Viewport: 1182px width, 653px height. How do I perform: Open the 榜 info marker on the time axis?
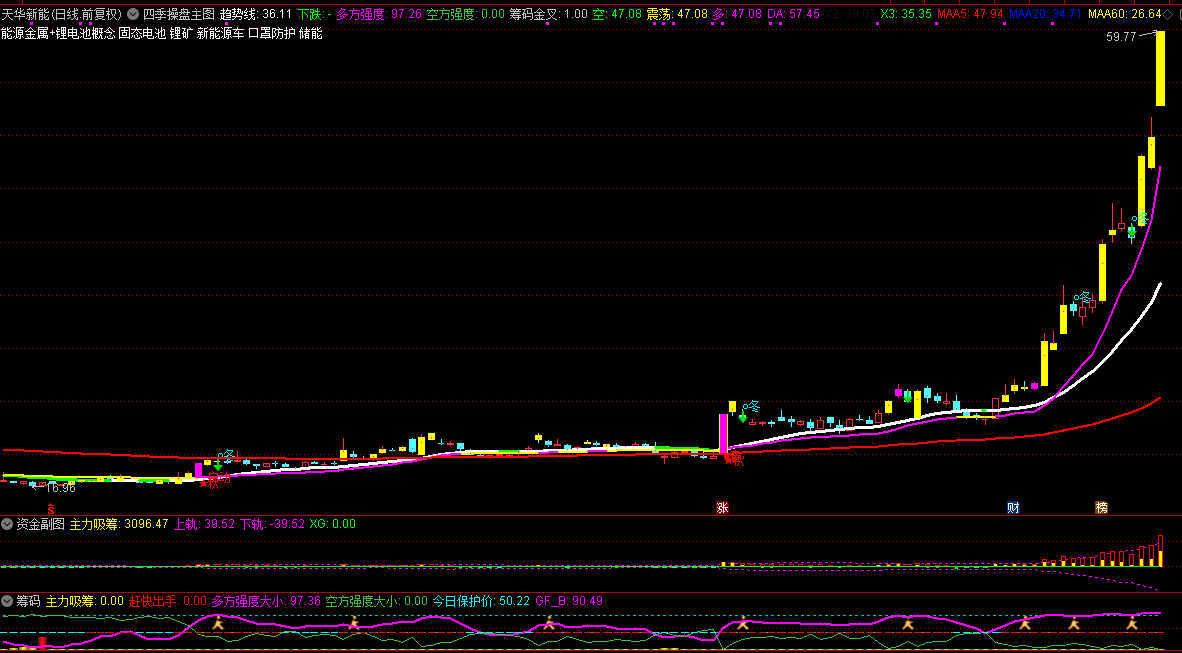pos(1102,508)
